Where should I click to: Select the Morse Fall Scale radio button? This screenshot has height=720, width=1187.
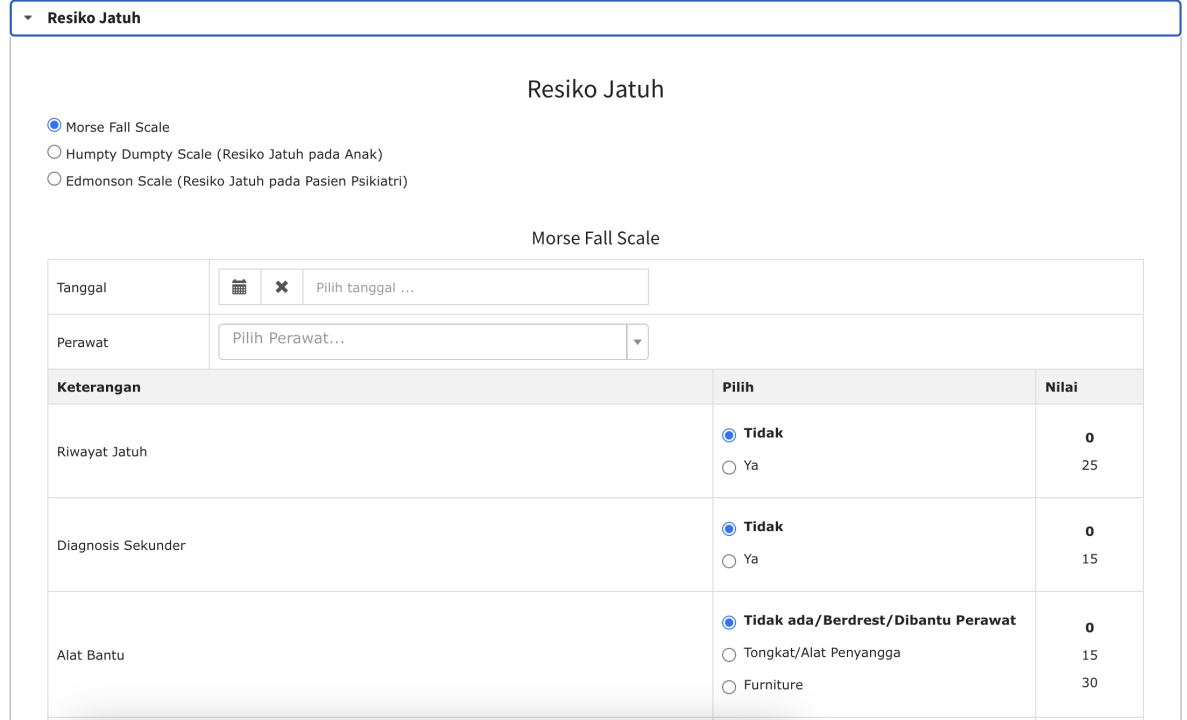(54, 125)
